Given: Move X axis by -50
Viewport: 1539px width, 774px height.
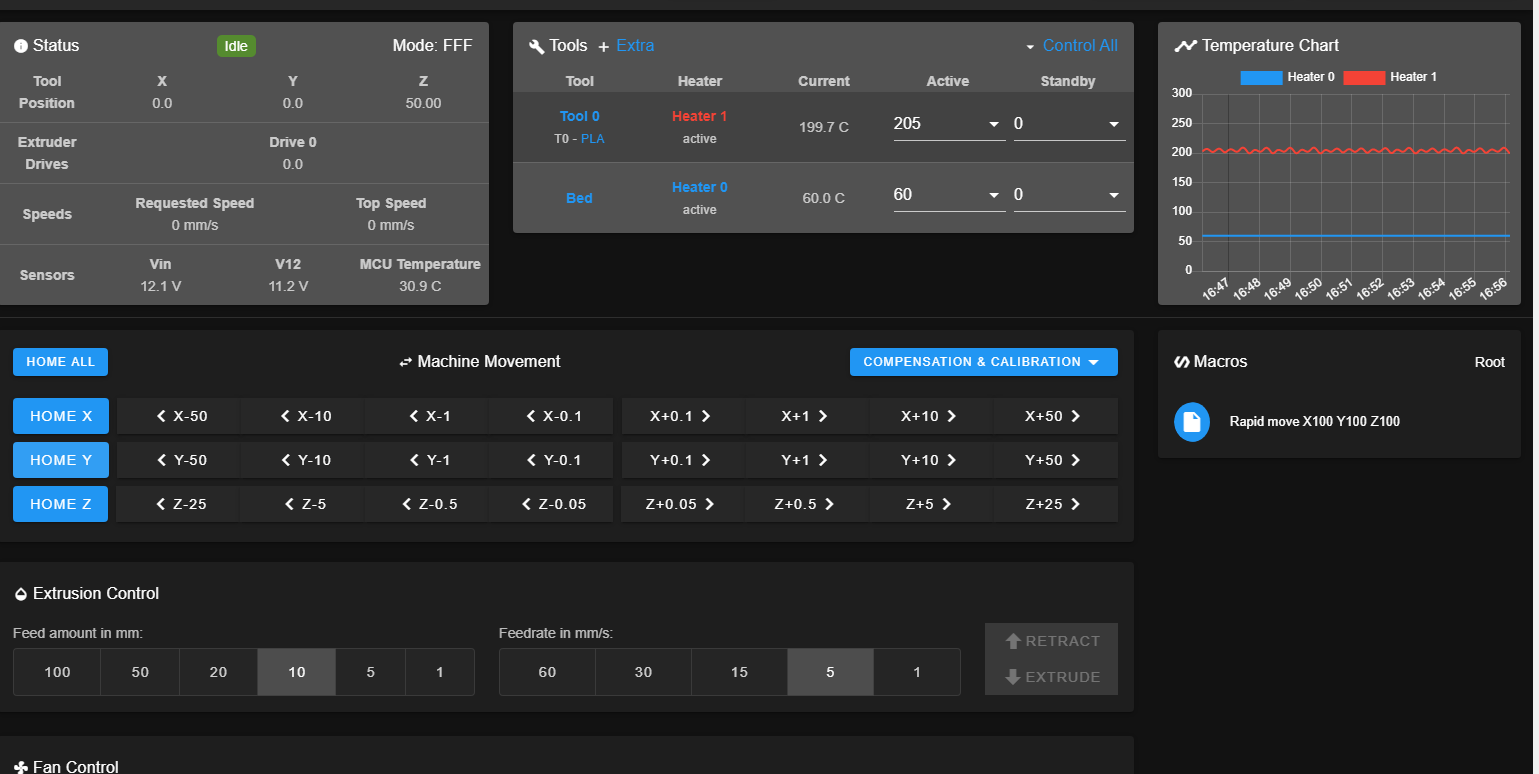Looking at the screenshot, I should tap(179, 416).
